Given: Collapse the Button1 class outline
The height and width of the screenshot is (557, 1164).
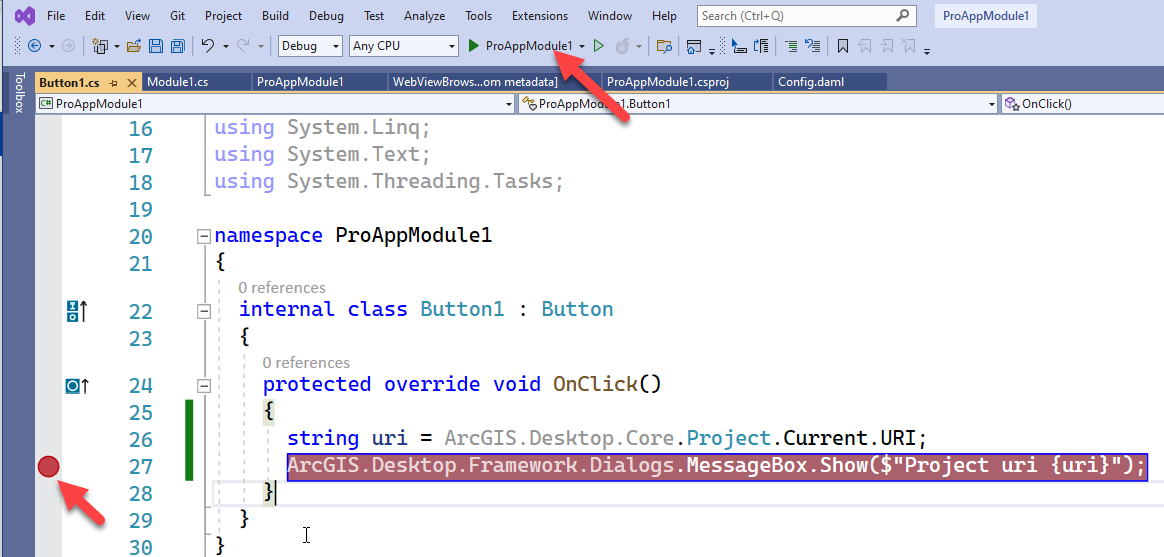Looking at the screenshot, I should [x=204, y=310].
